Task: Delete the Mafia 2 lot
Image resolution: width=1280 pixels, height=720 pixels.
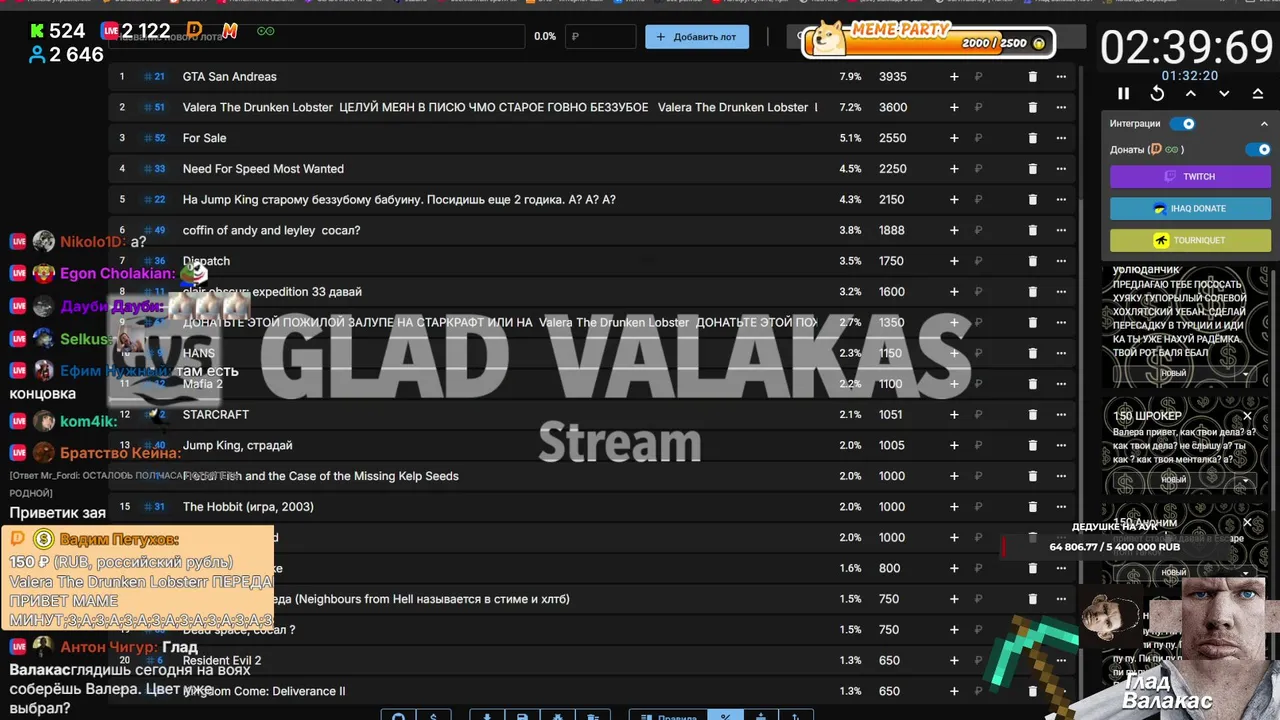Action: click(1033, 384)
